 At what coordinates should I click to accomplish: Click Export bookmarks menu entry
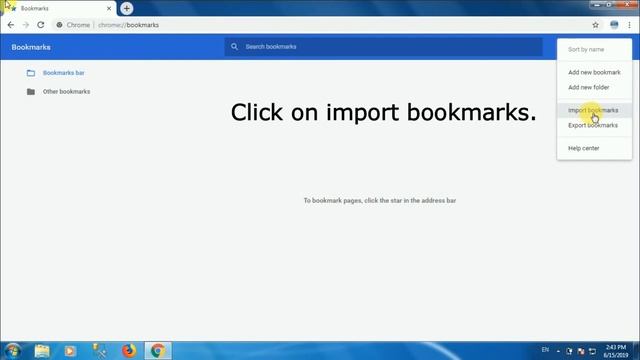pos(594,125)
